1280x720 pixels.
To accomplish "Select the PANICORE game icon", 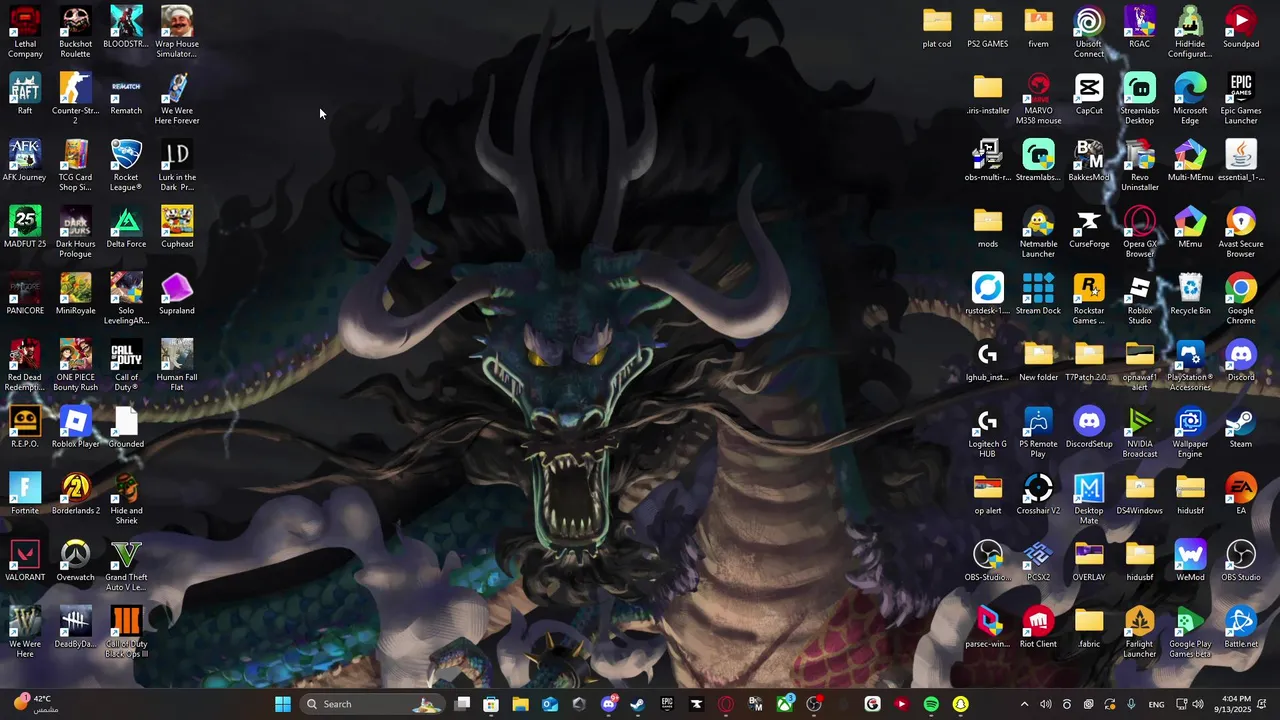I will click(25, 294).
